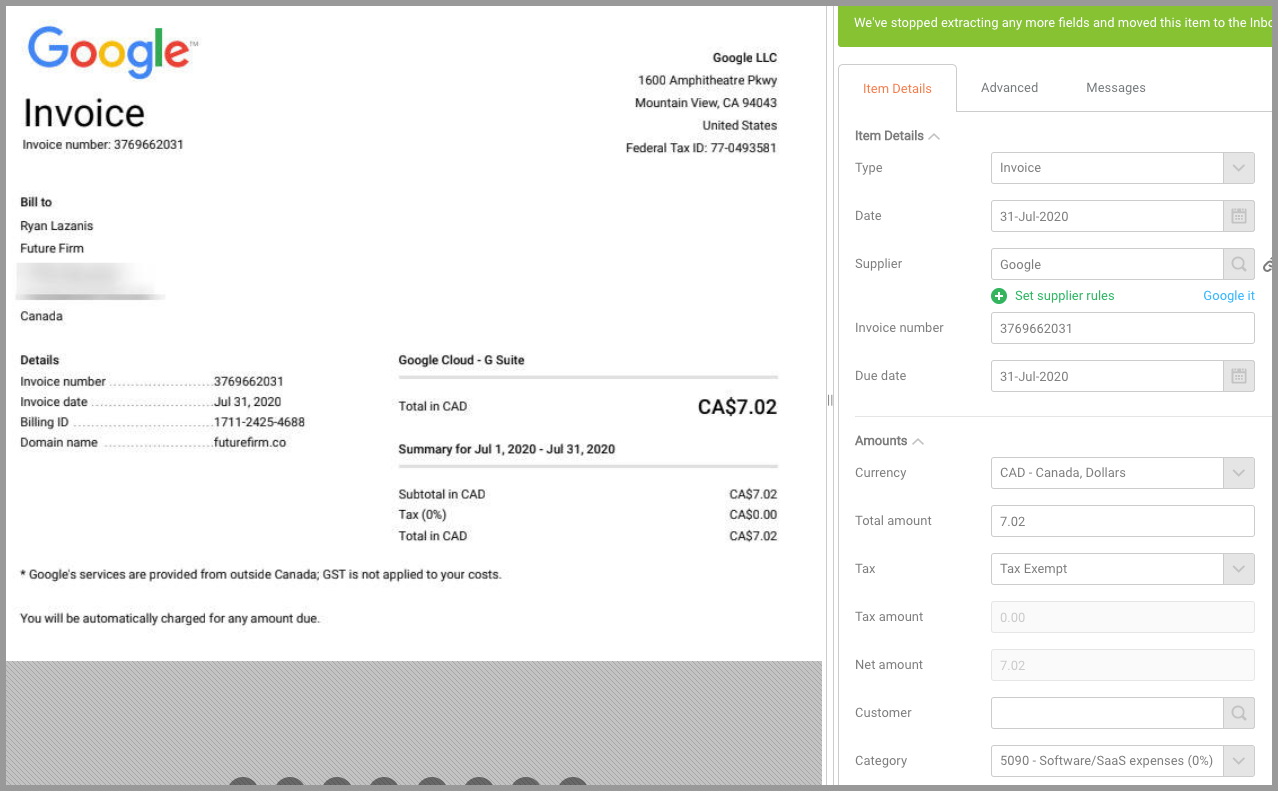Click the 'Invoice' title heading on the document
The image size is (1278, 791).
click(x=84, y=113)
